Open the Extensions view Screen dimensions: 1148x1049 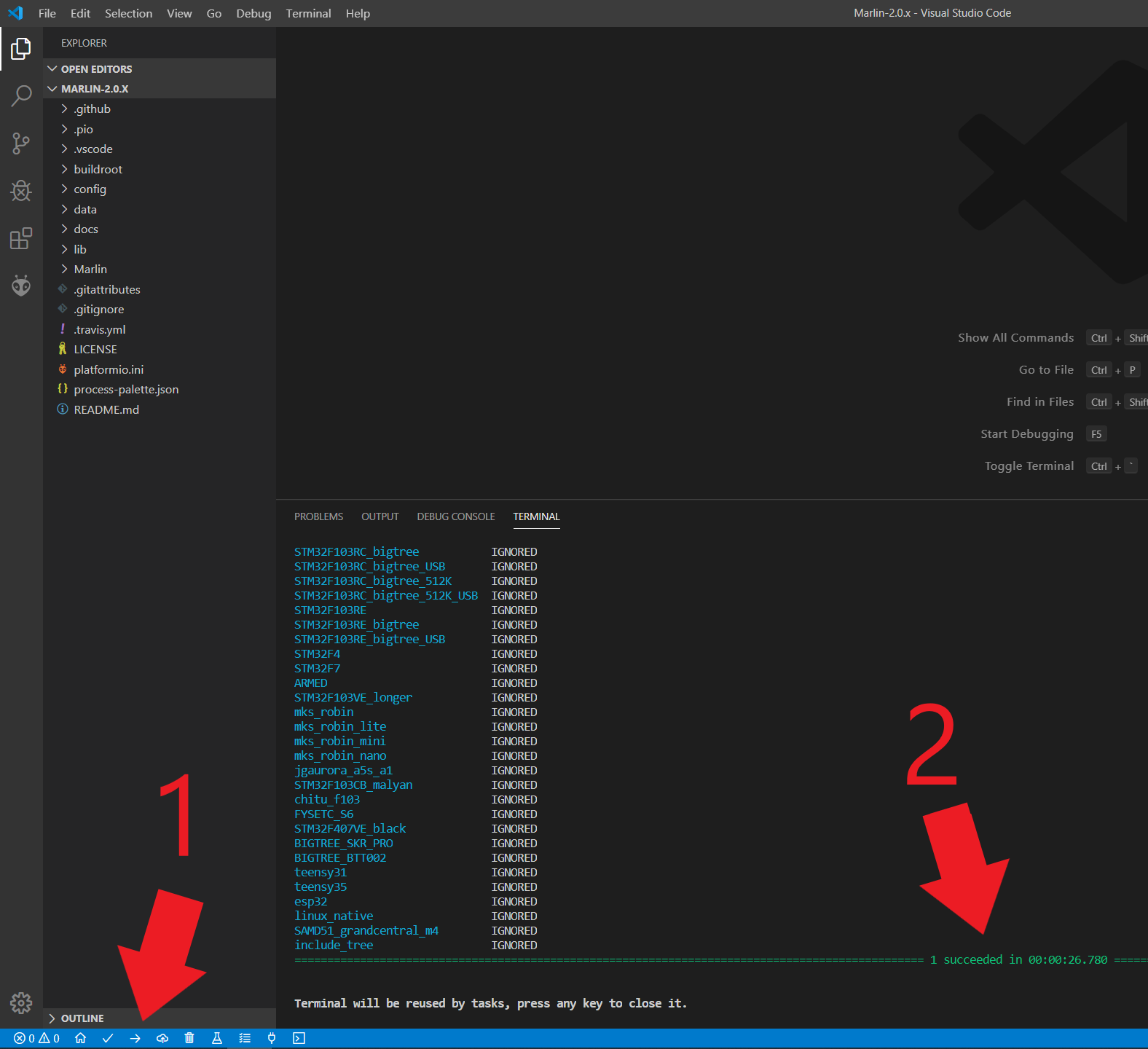coord(21,238)
